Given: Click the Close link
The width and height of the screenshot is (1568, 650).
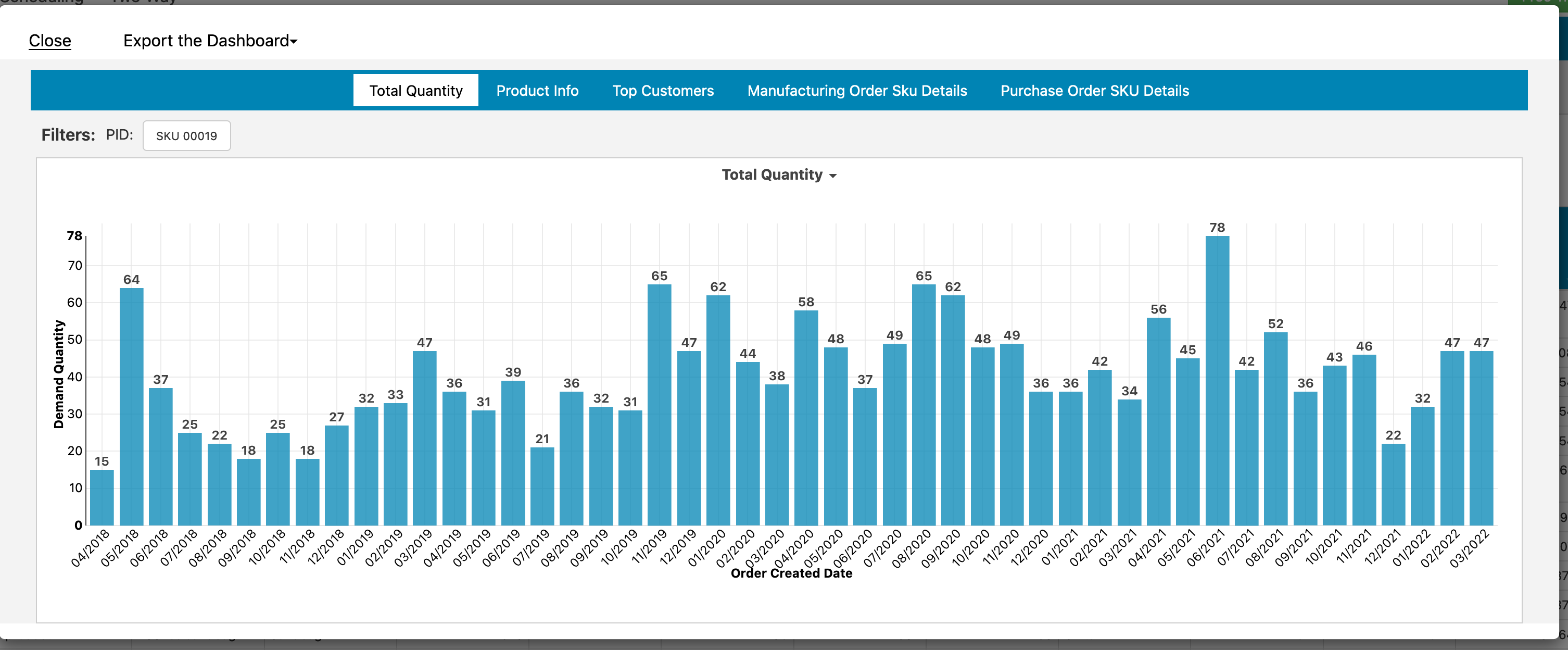Looking at the screenshot, I should tap(50, 40).
